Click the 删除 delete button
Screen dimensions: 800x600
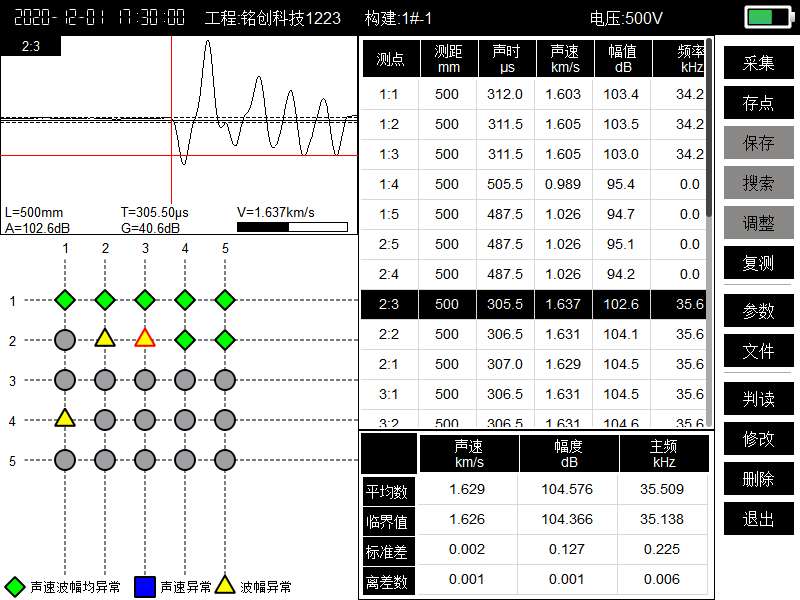click(758, 479)
